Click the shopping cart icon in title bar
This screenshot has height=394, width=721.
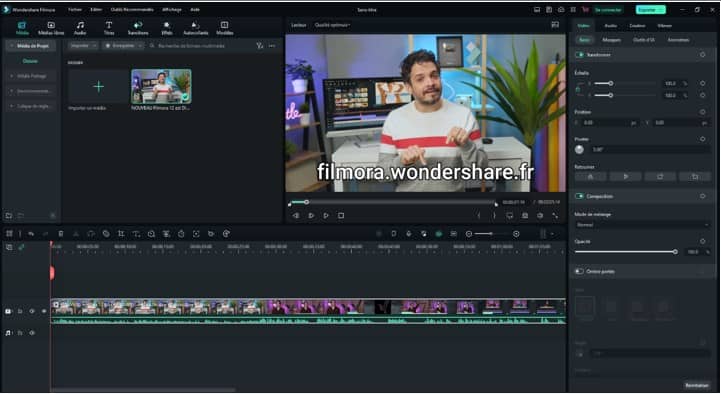click(585, 10)
